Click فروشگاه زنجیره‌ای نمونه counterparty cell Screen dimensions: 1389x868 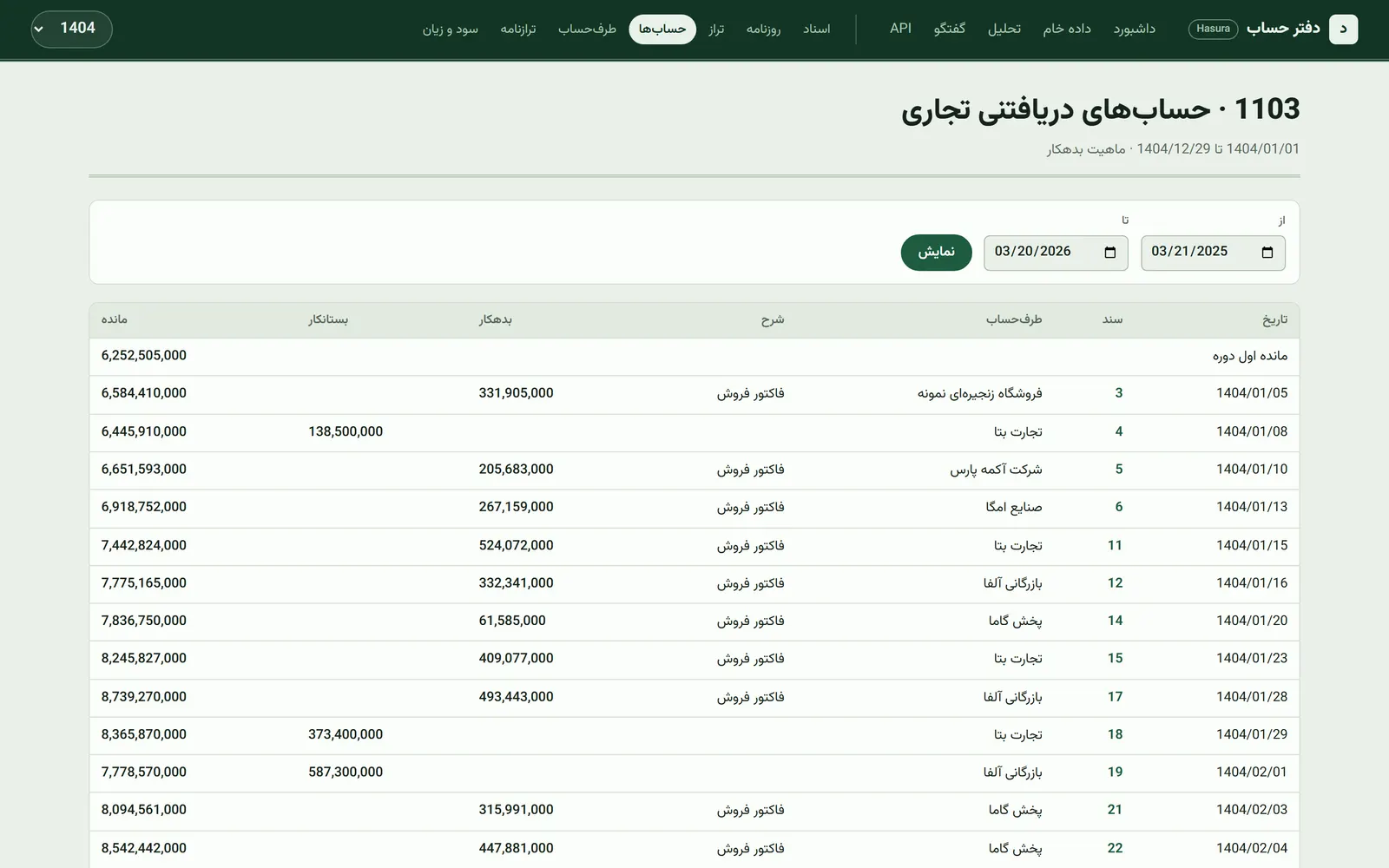(979, 393)
